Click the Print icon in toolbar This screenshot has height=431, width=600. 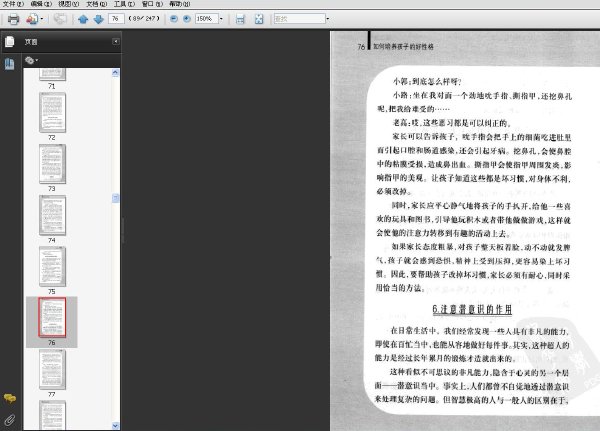click(13, 19)
